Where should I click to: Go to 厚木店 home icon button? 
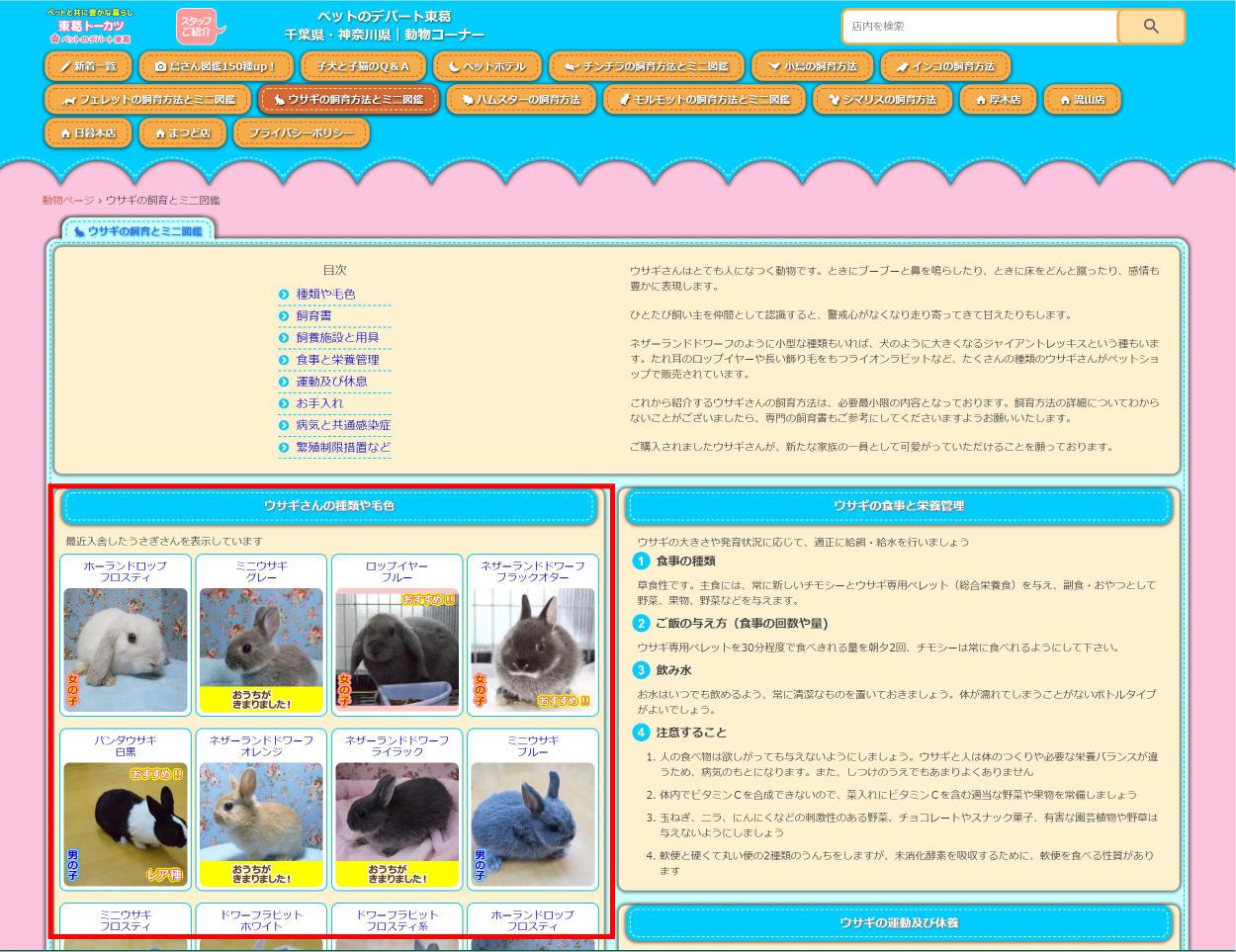pyautogui.click(x=998, y=100)
